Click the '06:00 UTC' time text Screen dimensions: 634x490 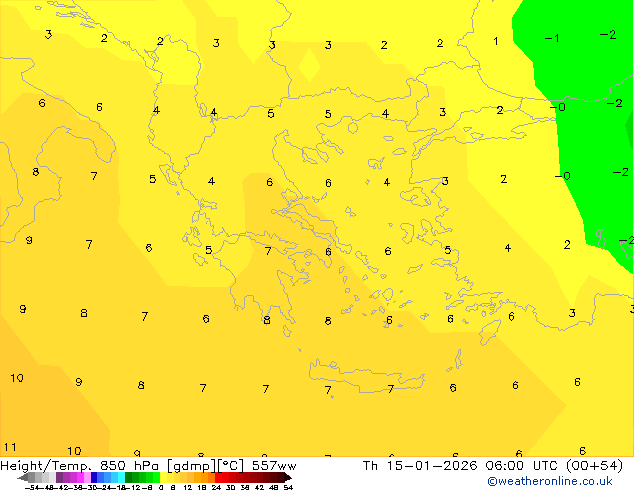[x=523, y=466]
